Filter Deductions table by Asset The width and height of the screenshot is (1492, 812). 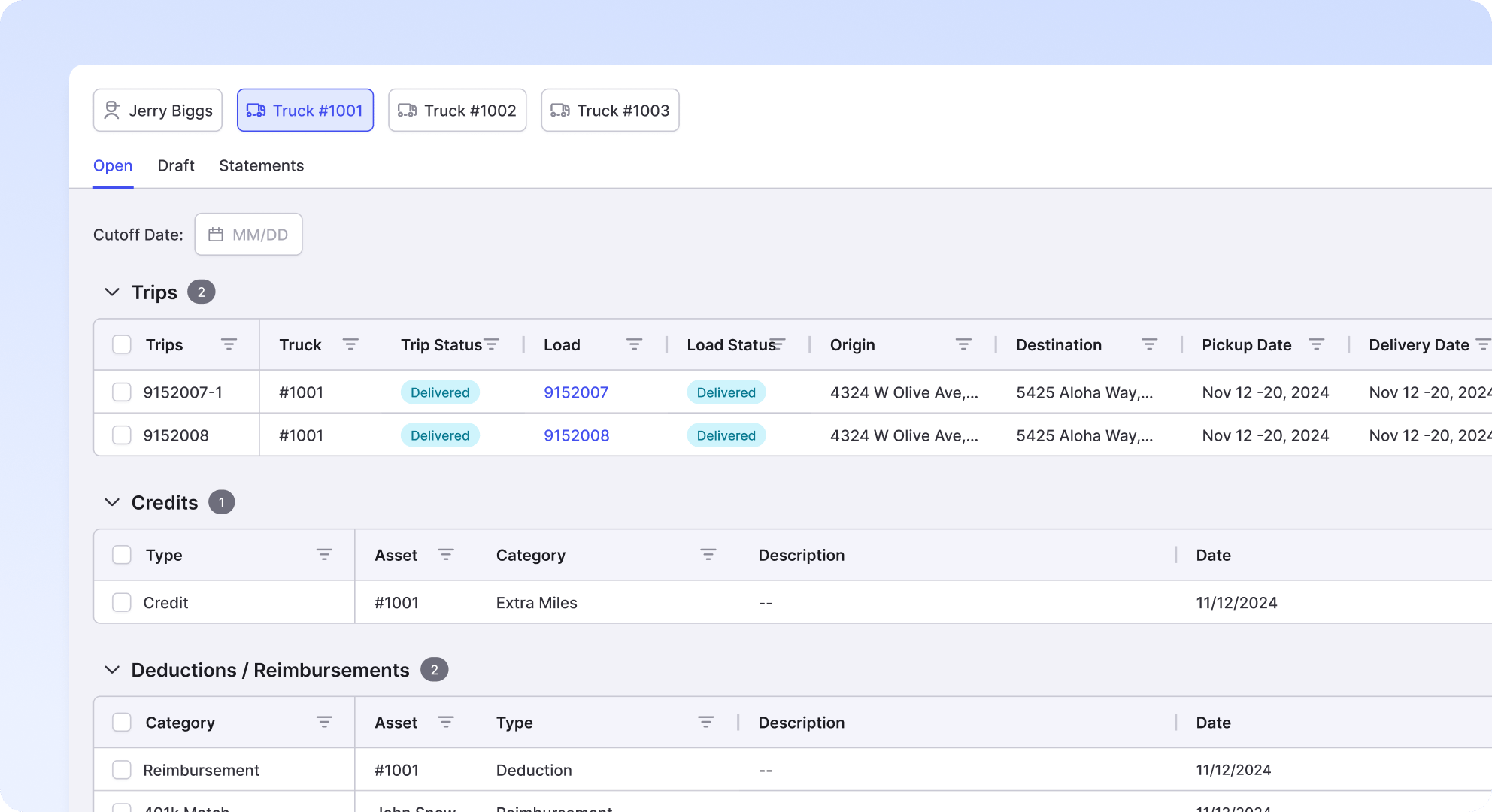pos(446,723)
